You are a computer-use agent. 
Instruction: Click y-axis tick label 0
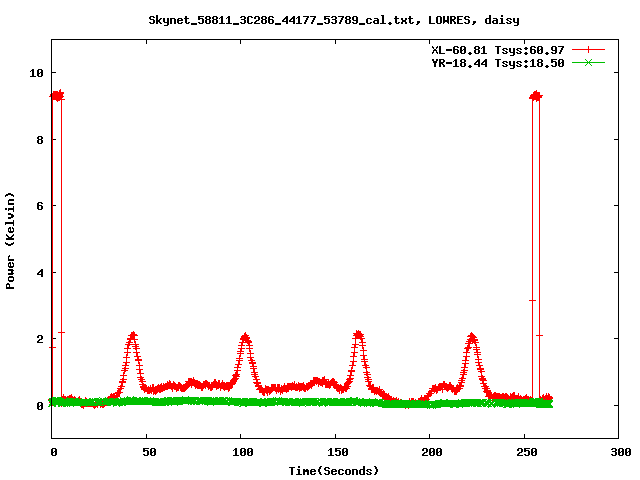(x=40, y=406)
